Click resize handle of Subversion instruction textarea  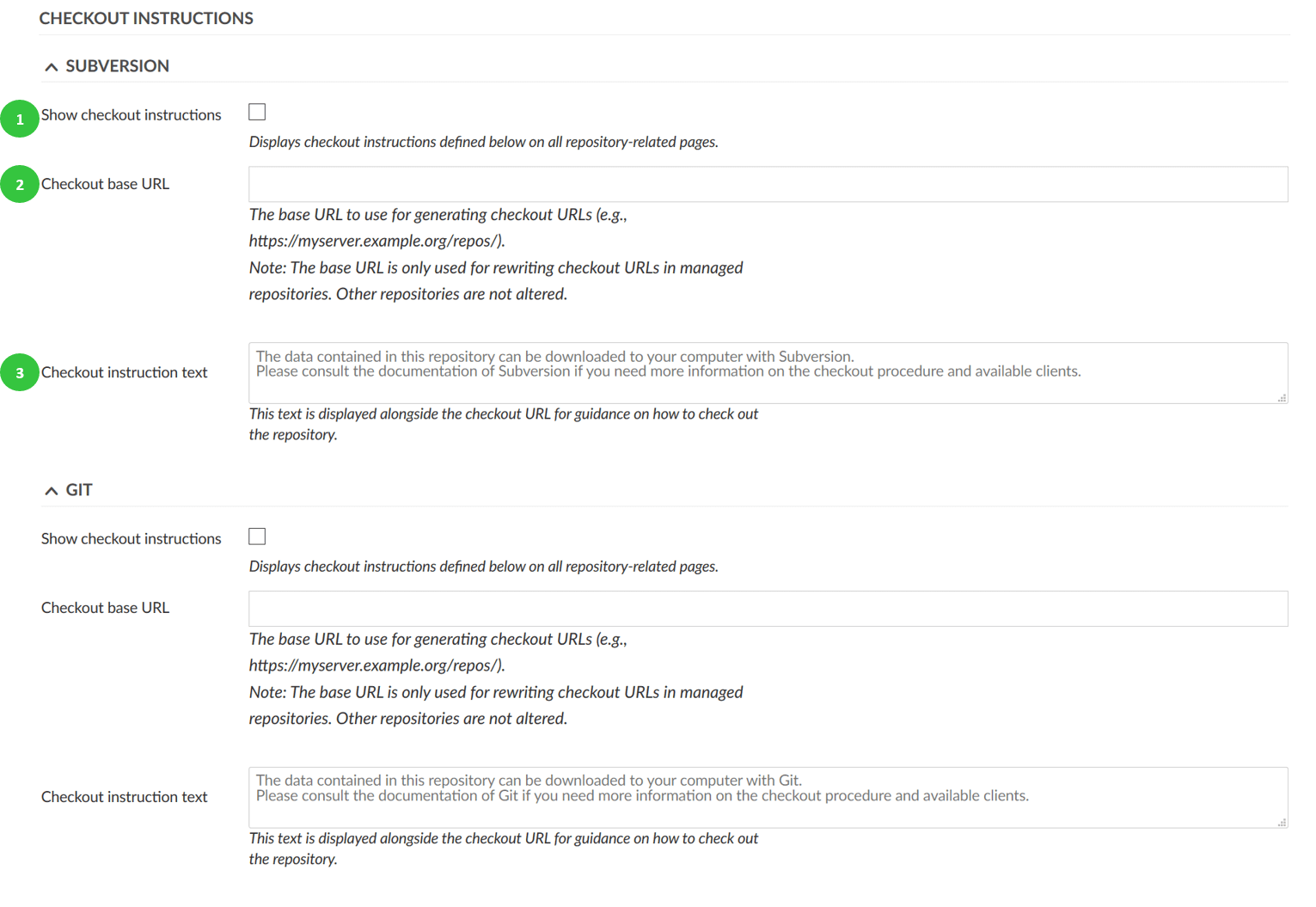pyautogui.click(x=1282, y=398)
